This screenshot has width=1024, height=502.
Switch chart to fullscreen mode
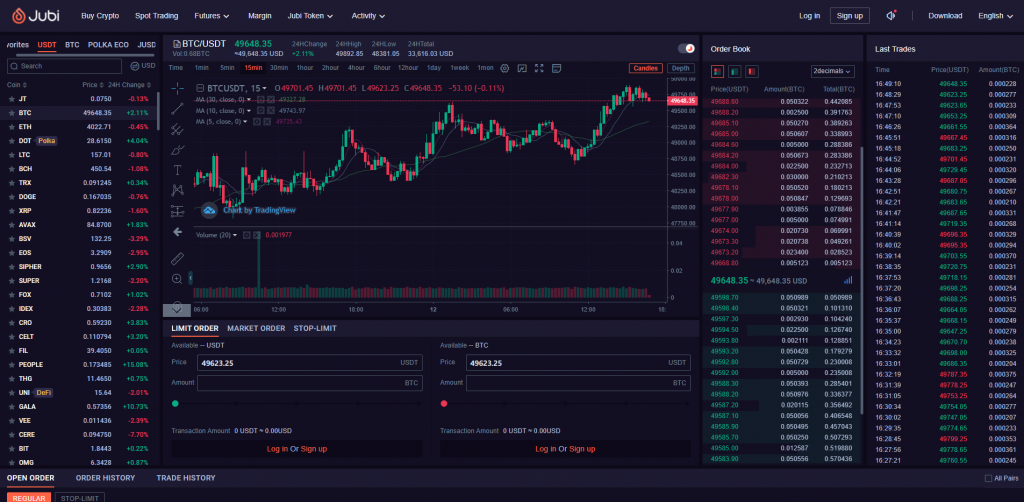tap(539, 68)
